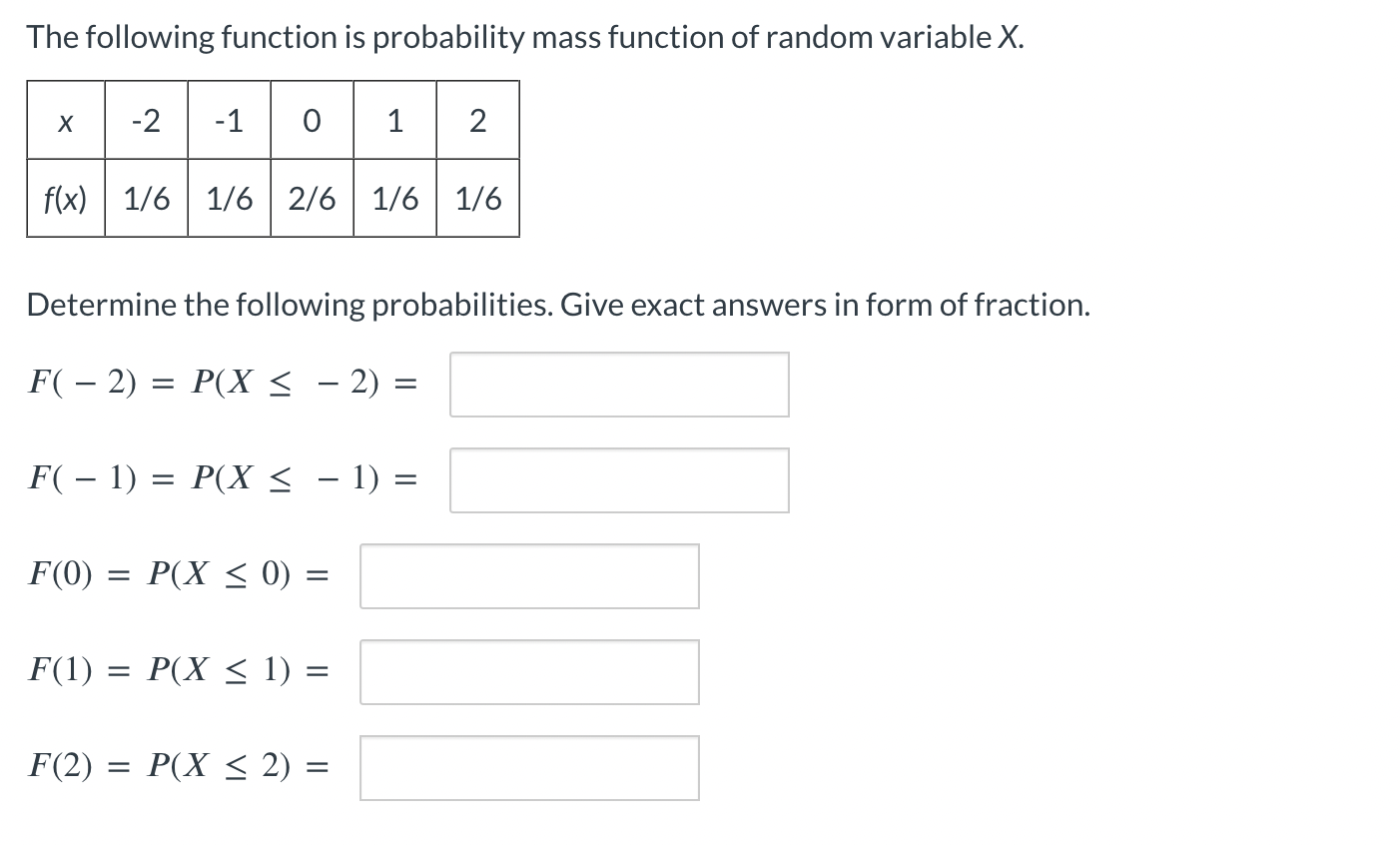The width and height of the screenshot is (1400, 845).
Task: Click the 2/6 probability value cell
Action: (312, 198)
